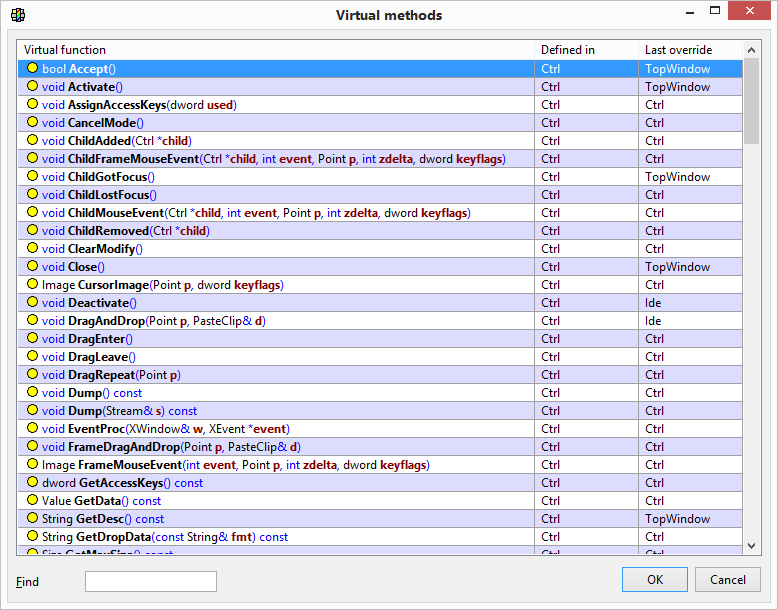Click the yellow icon next to CancelMode()
Screen dimensions: 778x610
click(32, 123)
